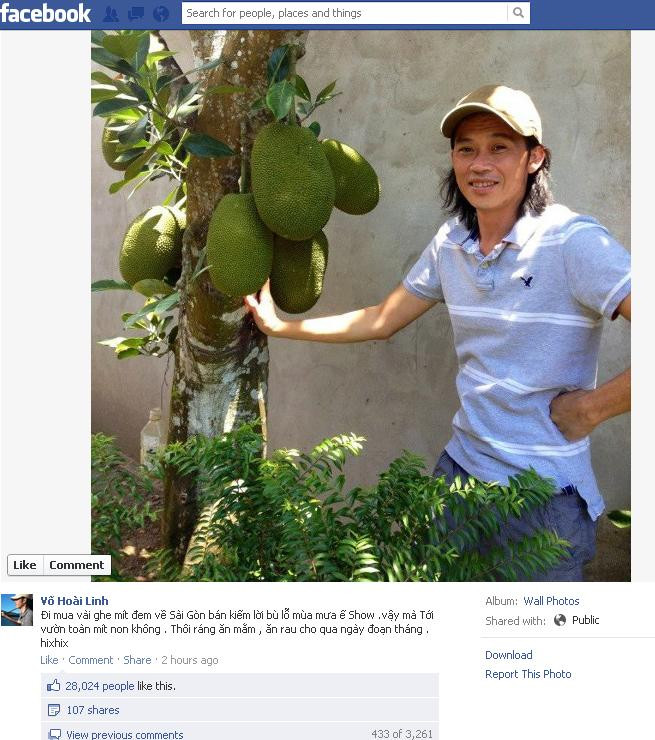Open the friend requests icon
The image size is (655, 740).
(111, 14)
